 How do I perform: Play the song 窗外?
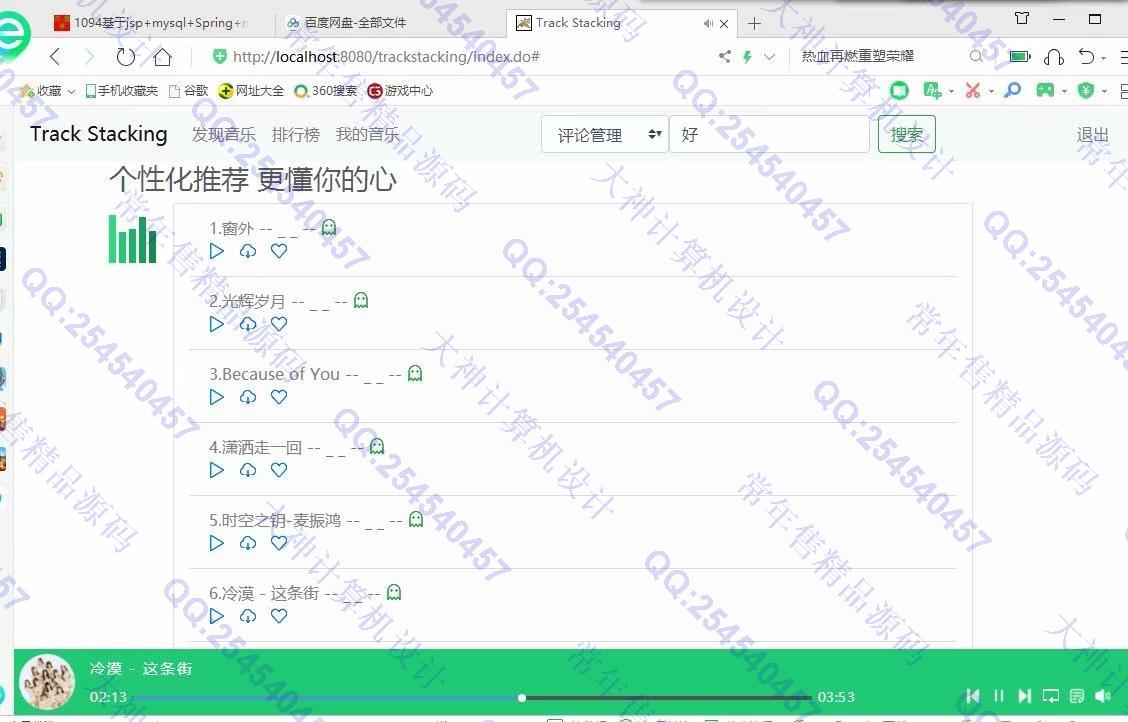pyautogui.click(x=217, y=251)
